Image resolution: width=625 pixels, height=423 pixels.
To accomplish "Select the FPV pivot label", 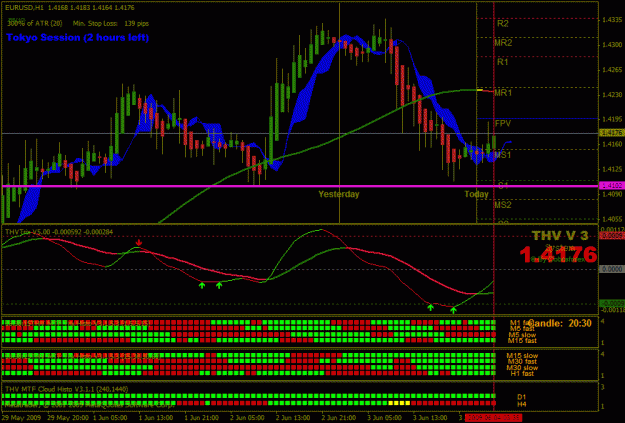I will coord(503,124).
